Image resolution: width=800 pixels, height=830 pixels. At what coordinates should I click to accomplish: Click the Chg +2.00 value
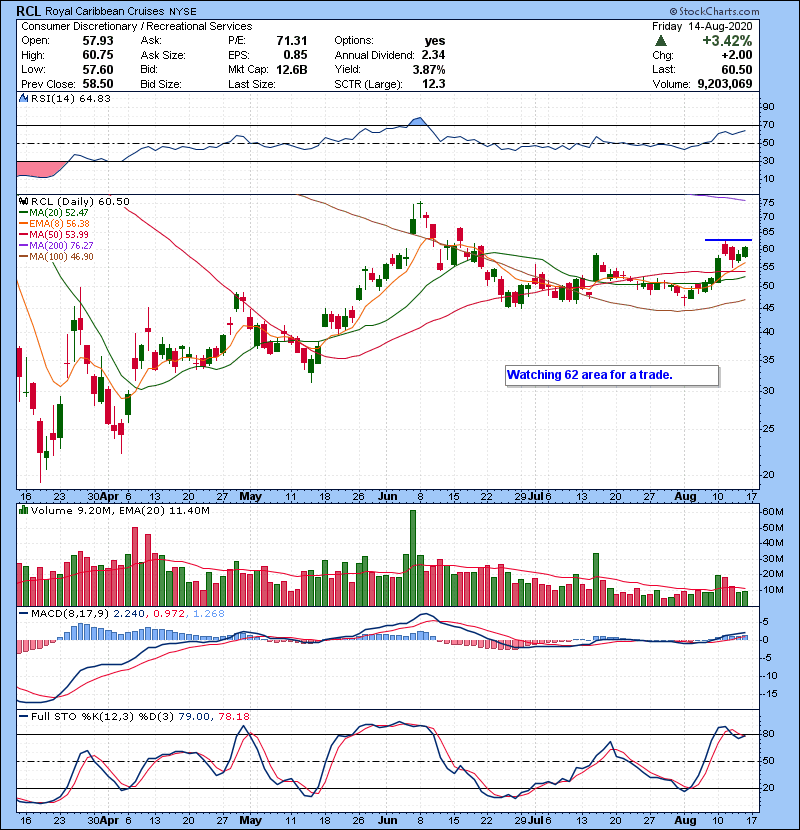tap(737, 55)
